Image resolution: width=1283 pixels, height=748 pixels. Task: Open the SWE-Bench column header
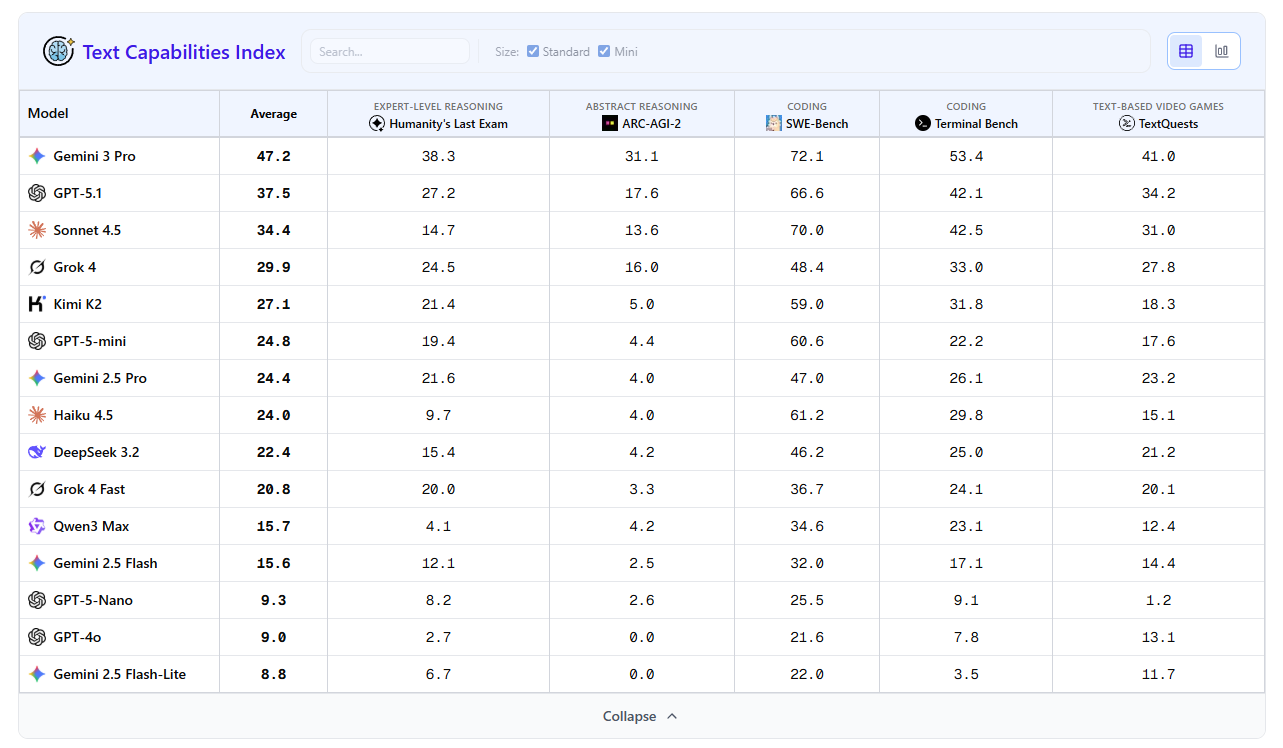point(807,114)
